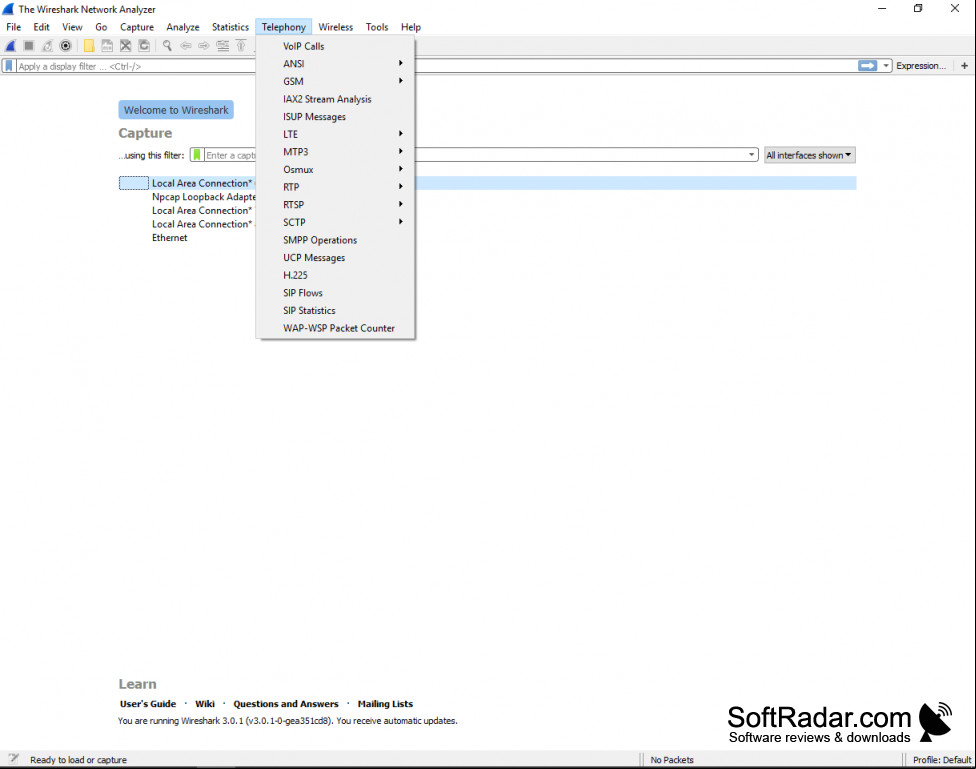Click the Welcome to Wireshark banner
Image resolution: width=976 pixels, height=769 pixels.
tap(176, 110)
